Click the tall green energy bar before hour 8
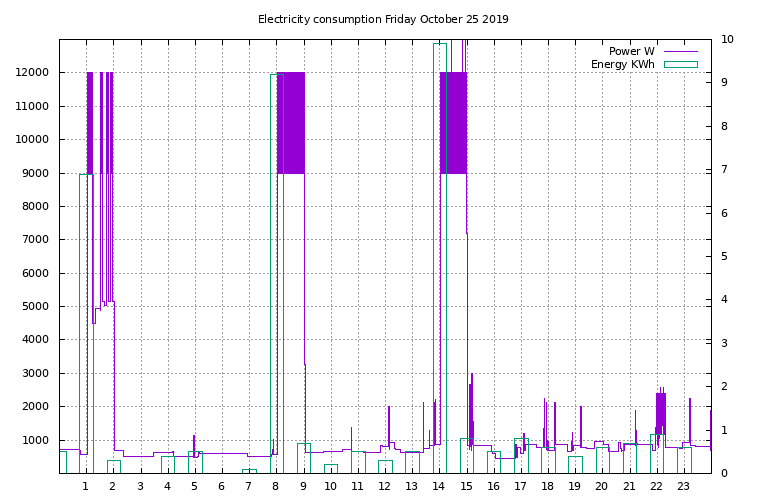This screenshot has width=768, height=500. pyautogui.click(x=277, y=274)
